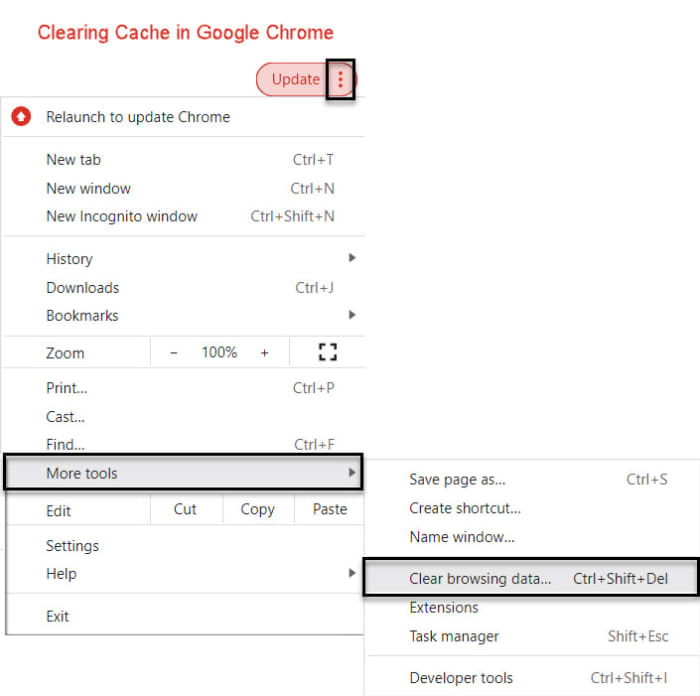Image resolution: width=700 pixels, height=696 pixels.
Task: Toggle fullscreen with the zoom fullscreen icon
Action: pos(328,352)
